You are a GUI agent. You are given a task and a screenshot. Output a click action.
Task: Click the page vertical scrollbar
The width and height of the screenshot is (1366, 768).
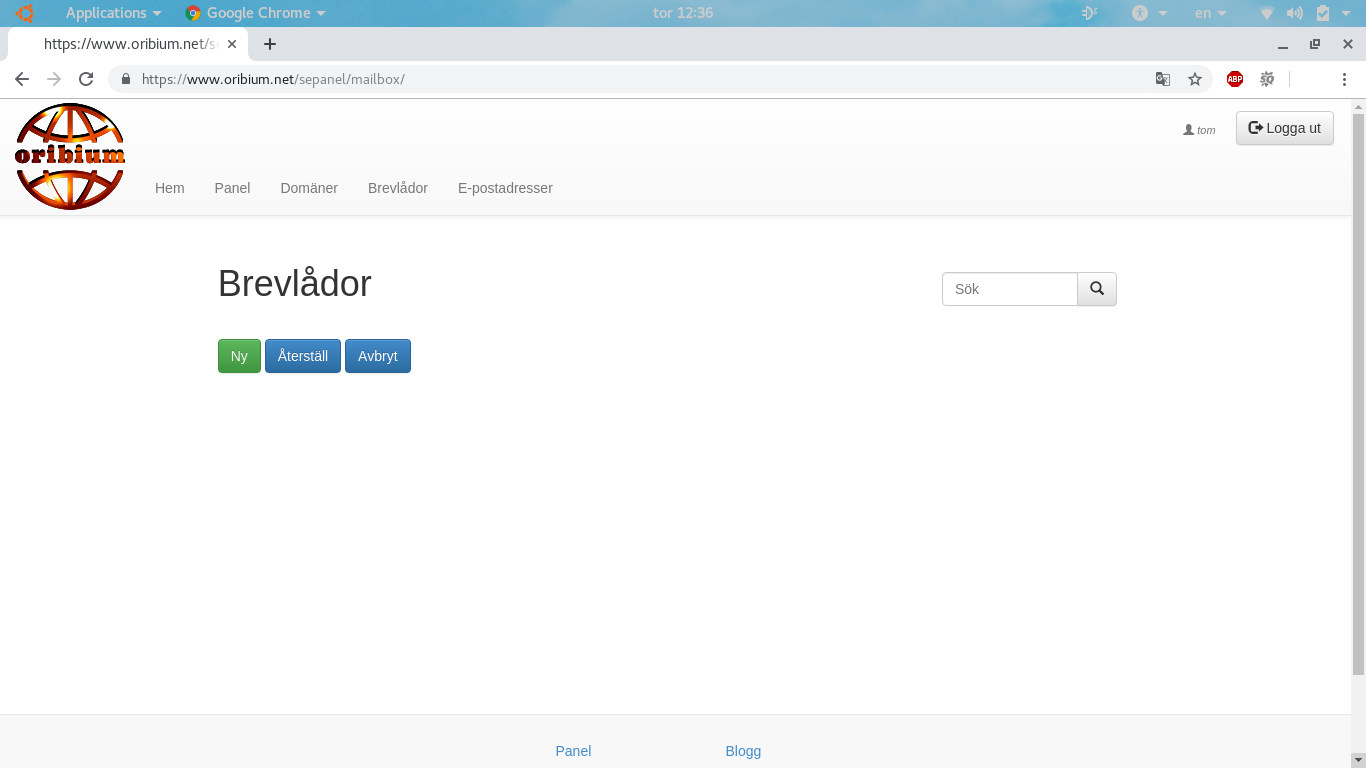[1358, 394]
